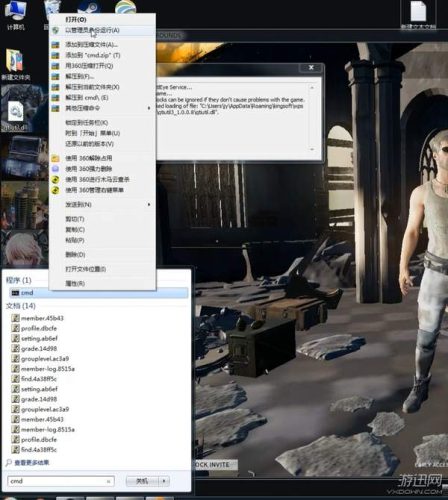Image resolution: width=448 pixels, height=500 pixels.
Task: Click the folder icon of 使用 360解除占用
Action: pyautogui.click(x=55, y=158)
